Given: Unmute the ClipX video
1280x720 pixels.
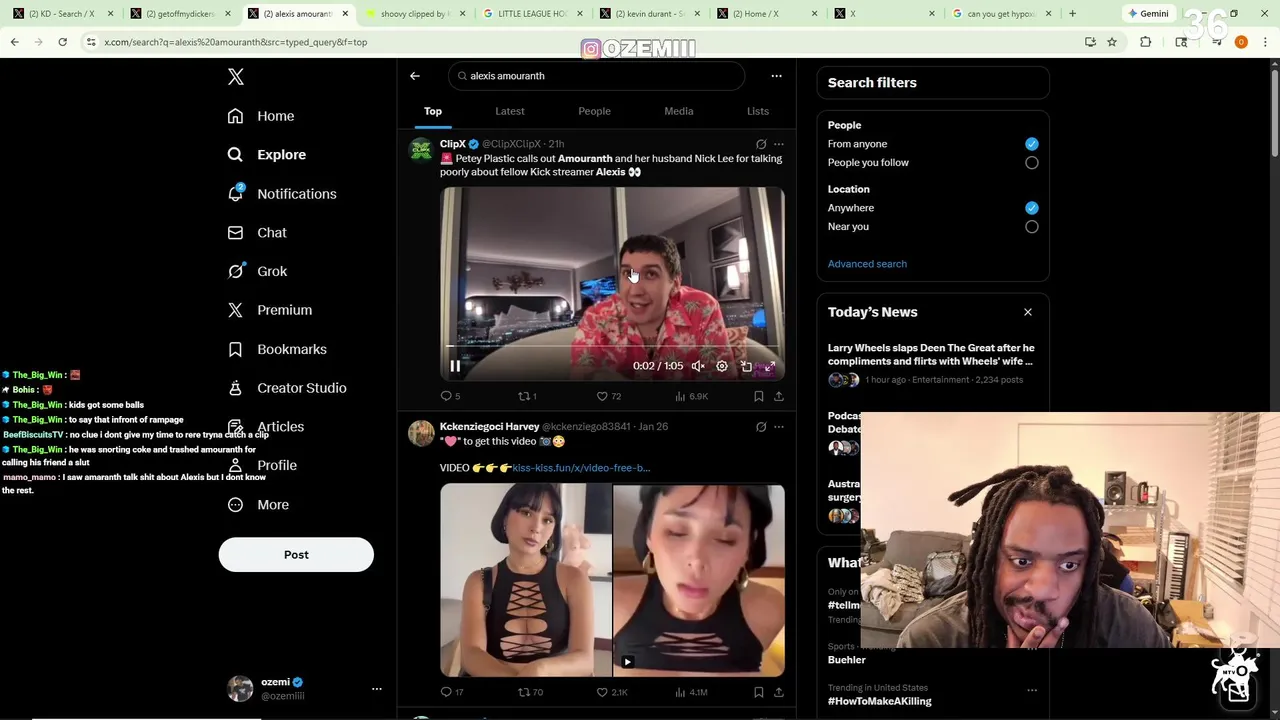Looking at the screenshot, I should click(698, 366).
